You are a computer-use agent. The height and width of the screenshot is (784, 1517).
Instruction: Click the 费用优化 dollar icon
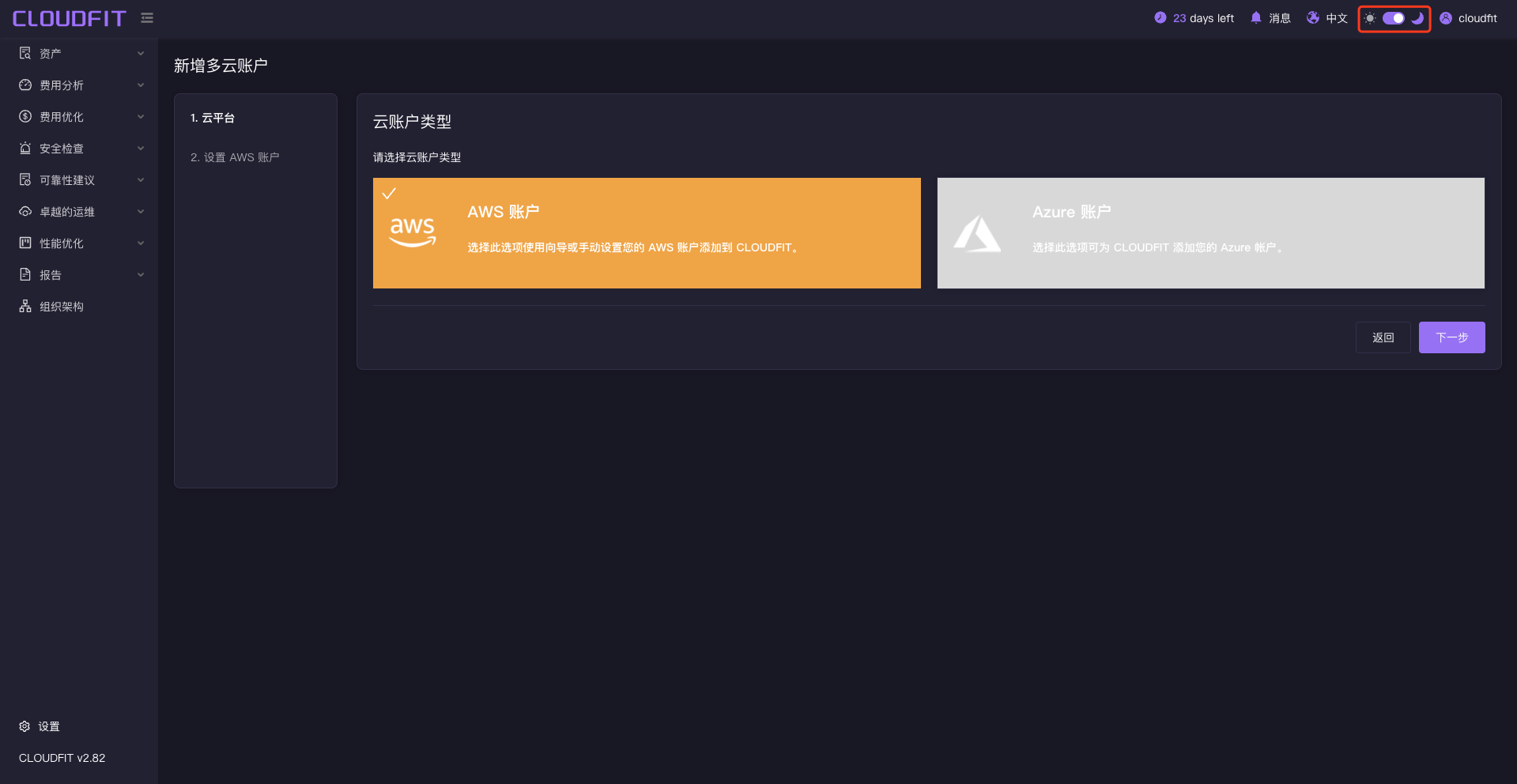[25, 116]
